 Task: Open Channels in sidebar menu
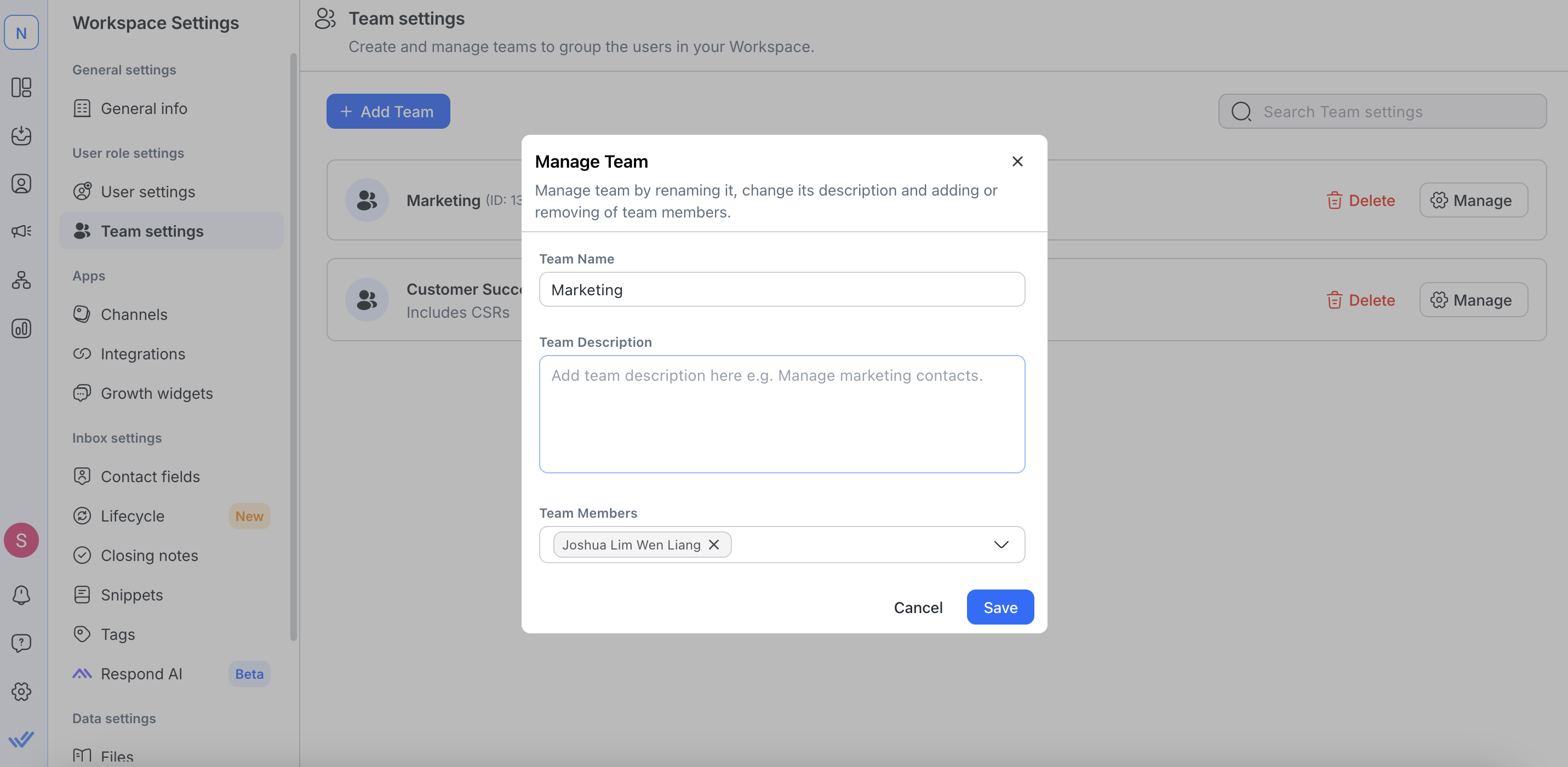click(x=134, y=314)
